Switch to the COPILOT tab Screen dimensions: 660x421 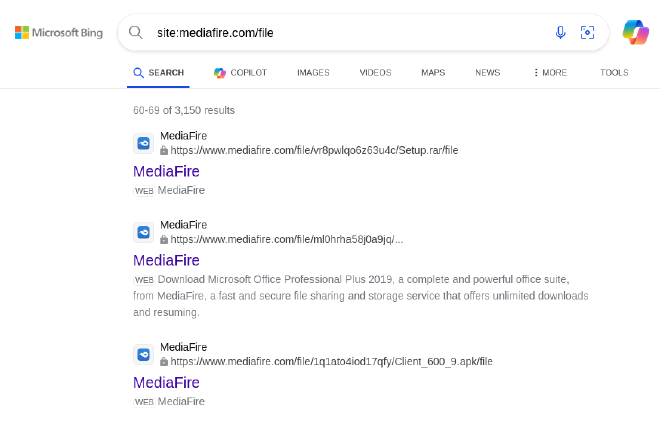(240, 72)
